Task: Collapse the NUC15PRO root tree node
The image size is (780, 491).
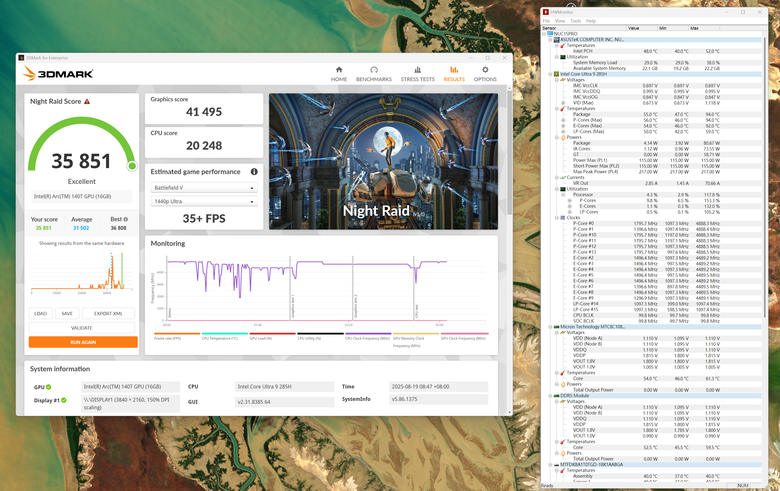Action: 545,34
